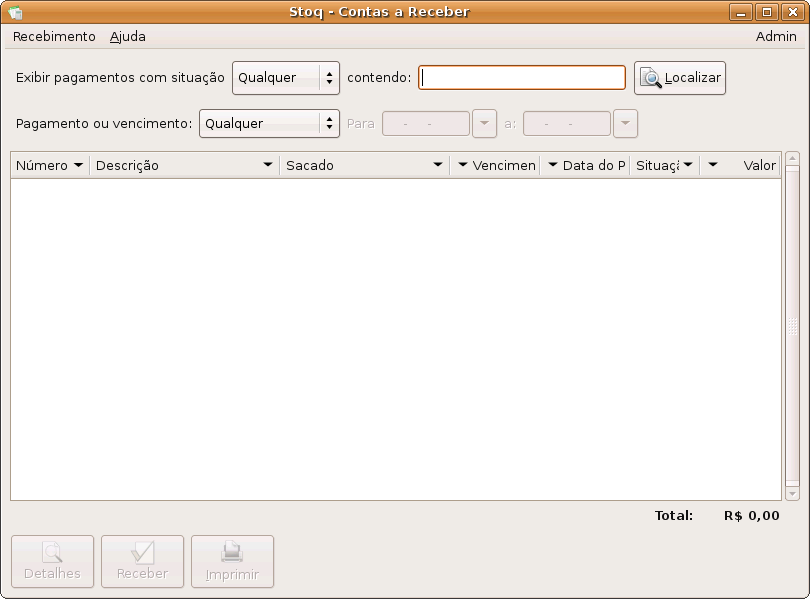Maximize the Stoq window
Viewport: 810px width, 599px height.
[x=766, y=12]
